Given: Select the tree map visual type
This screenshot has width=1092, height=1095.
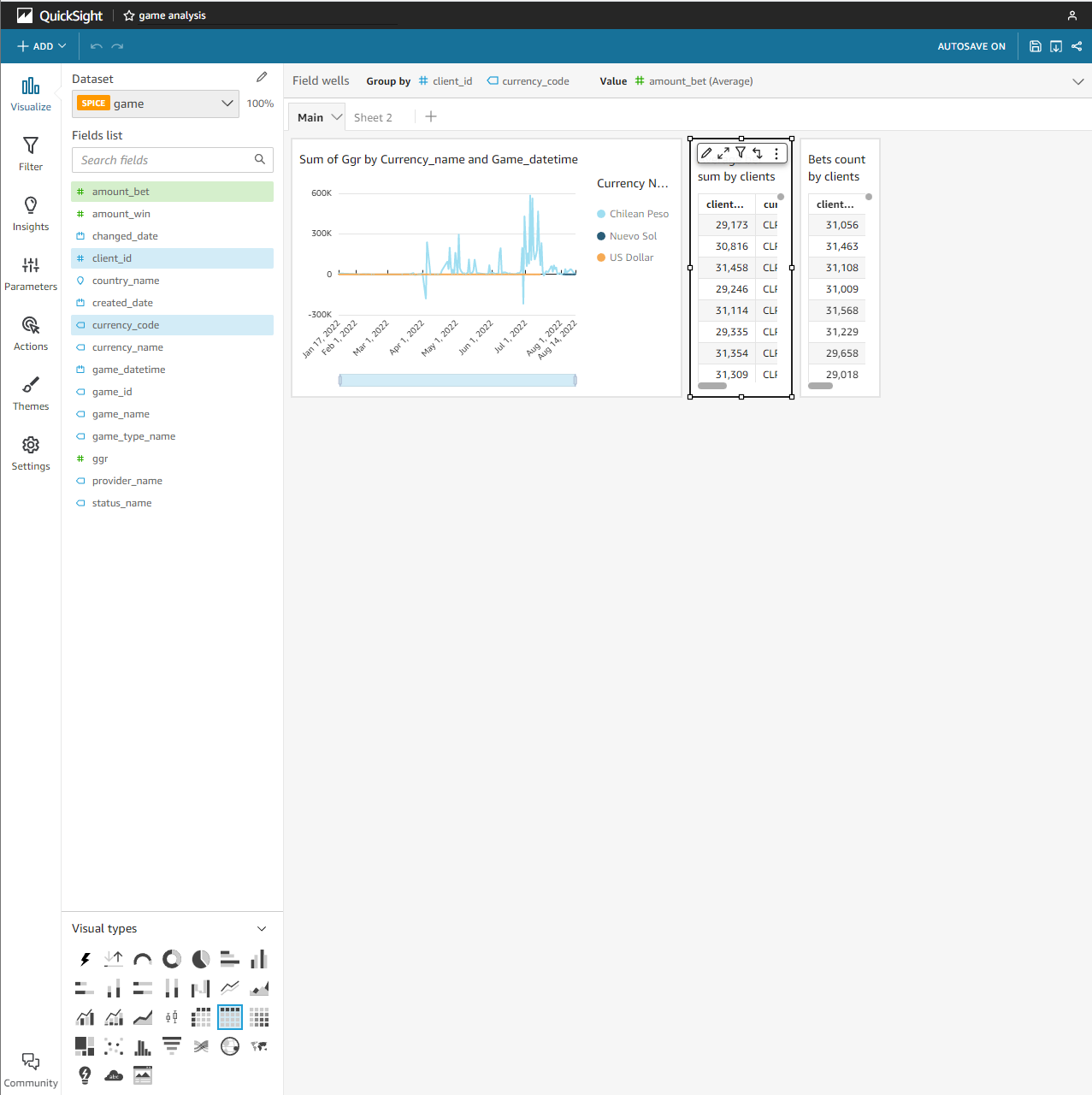Looking at the screenshot, I should [x=85, y=1046].
